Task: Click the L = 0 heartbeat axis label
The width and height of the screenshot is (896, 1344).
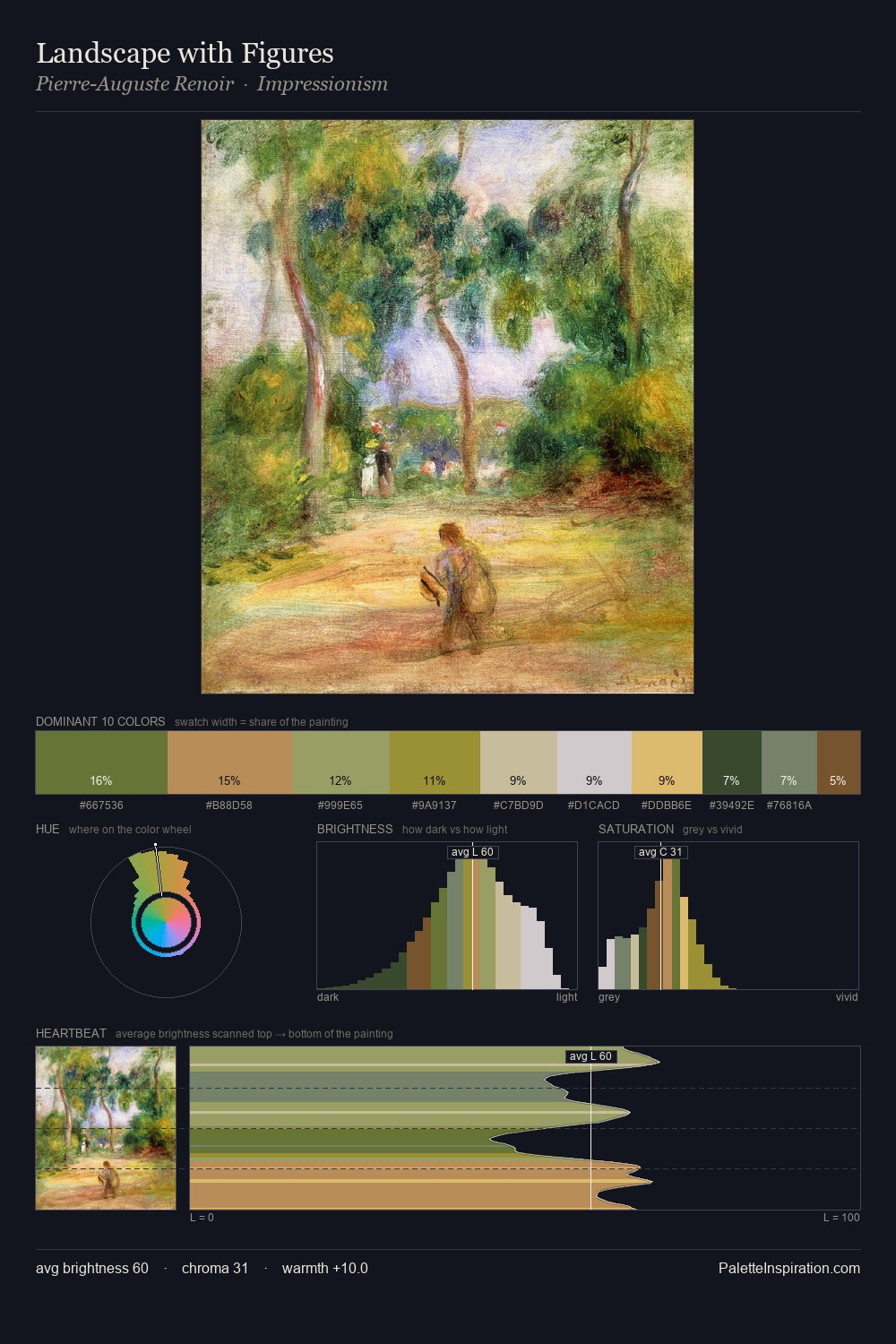Action: (x=202, y=1217)
